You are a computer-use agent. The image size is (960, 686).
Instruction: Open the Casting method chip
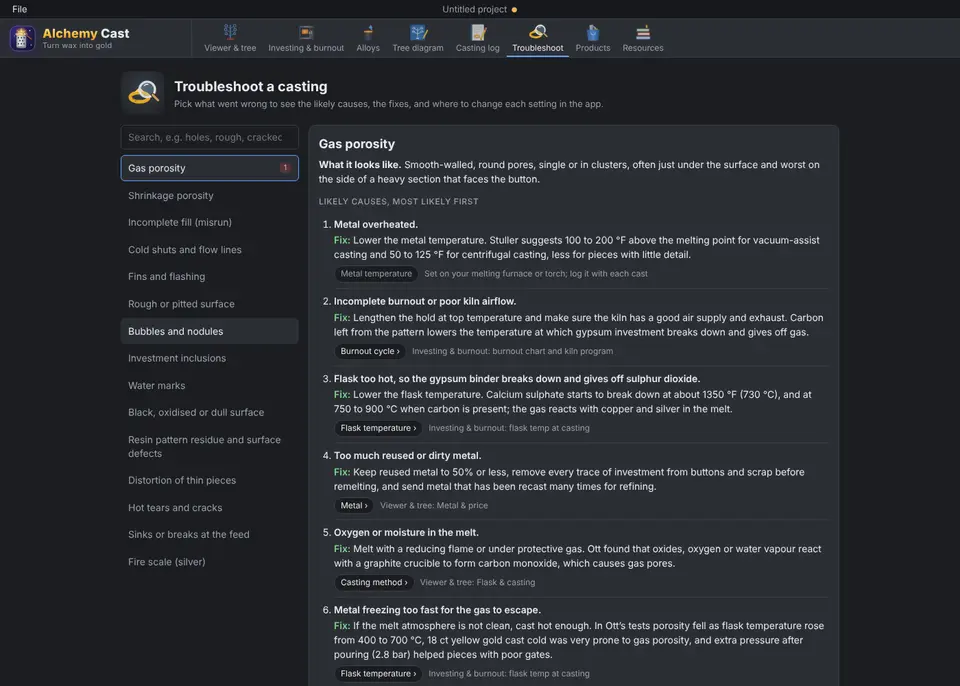373,582
